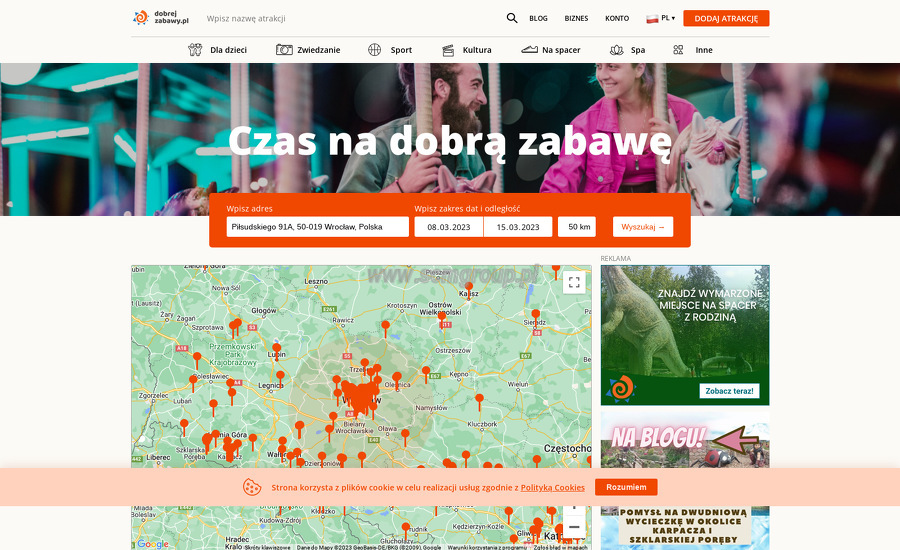Click the Kultura clapperboard icon

[448, 51]
